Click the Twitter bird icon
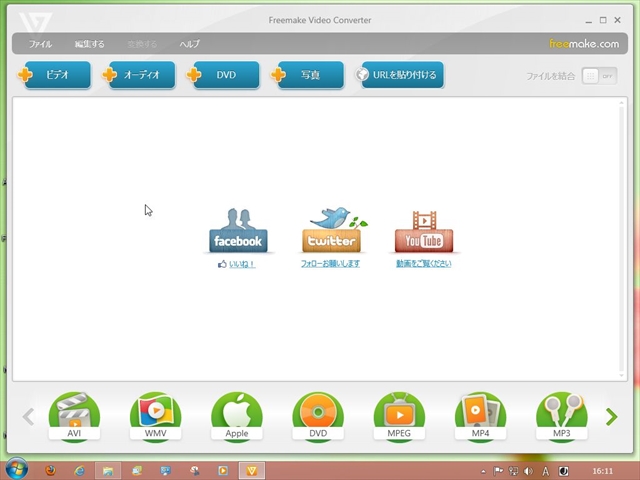Image resolution: width=640 pixels, height=480 pixels. (332, 231)
